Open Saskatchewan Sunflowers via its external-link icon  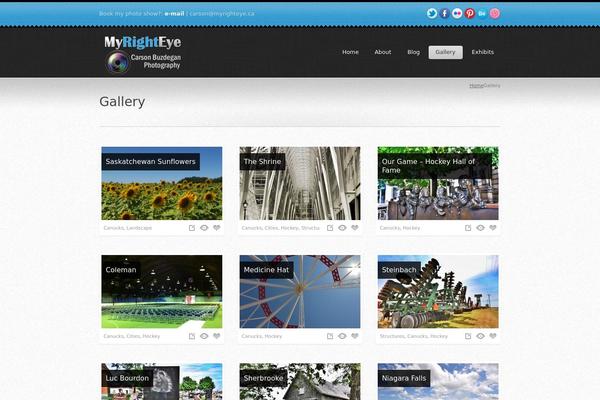(192, 228)
